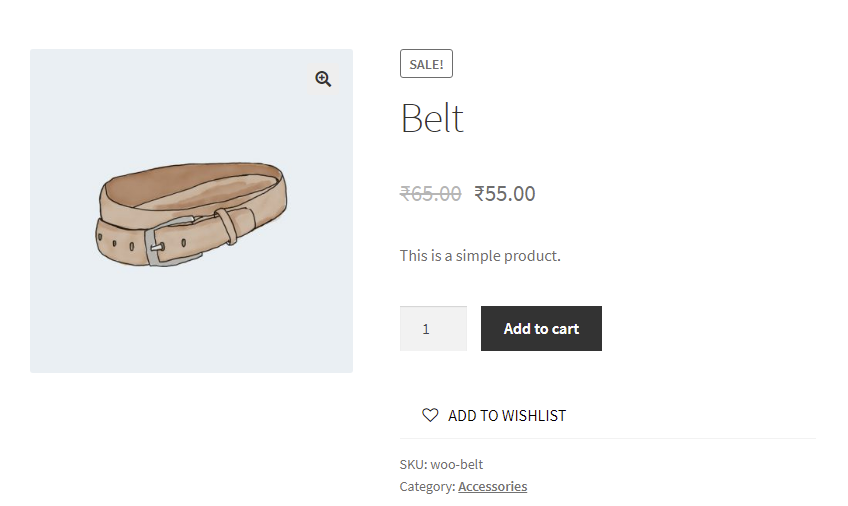This screenshot has height=506, width=848.
Task: Open the belt product image
Action: click(x=191, y=212)
